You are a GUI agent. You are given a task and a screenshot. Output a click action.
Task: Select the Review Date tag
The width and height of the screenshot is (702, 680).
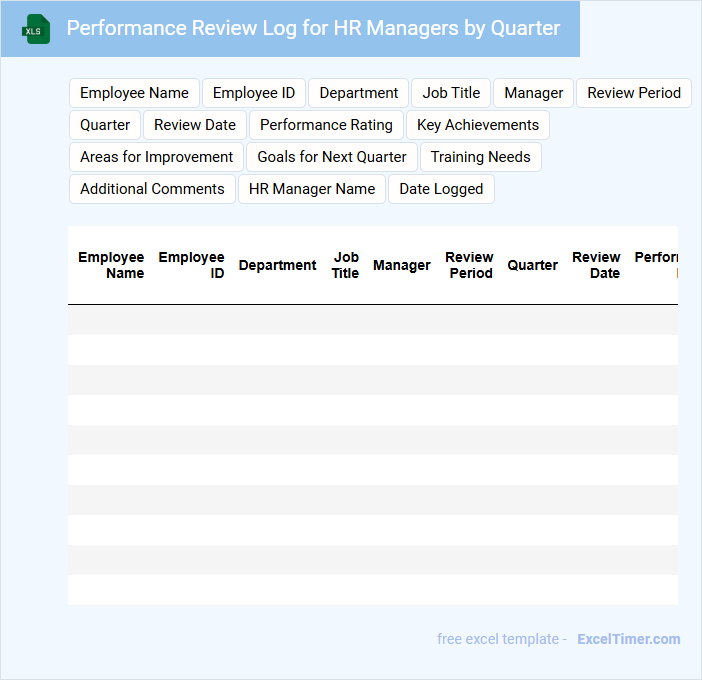pyautogui.click(x=195, y=125)
